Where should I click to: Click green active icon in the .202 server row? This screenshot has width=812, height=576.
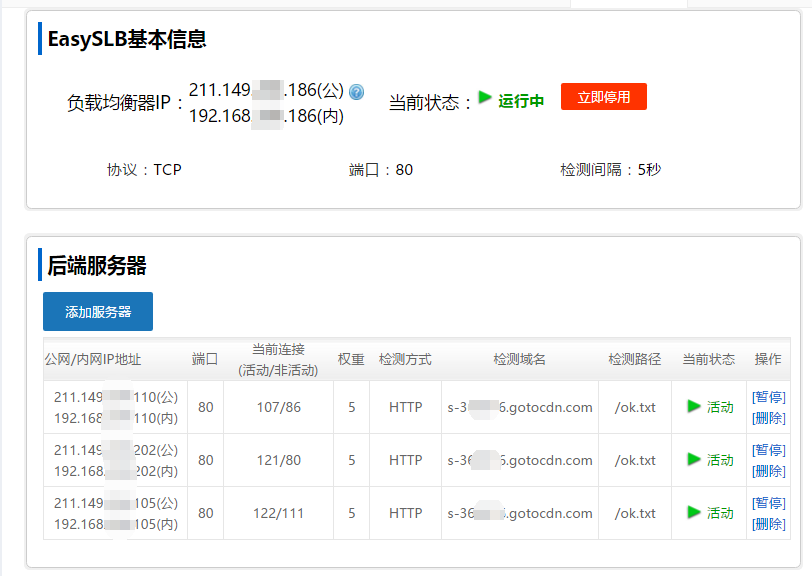[694, 459]
